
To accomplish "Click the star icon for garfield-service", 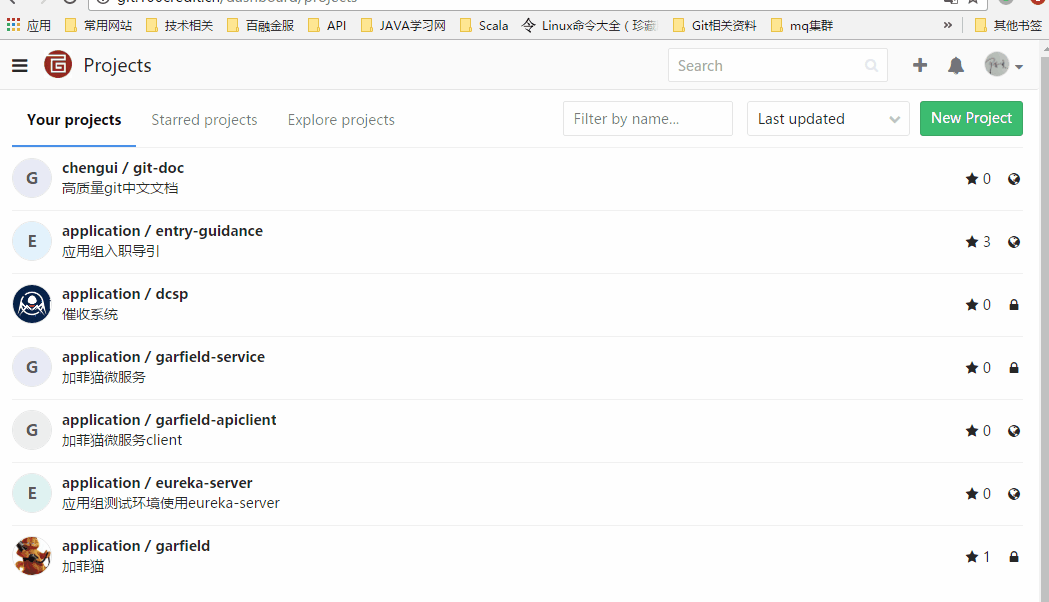I will tap(972, 367).
